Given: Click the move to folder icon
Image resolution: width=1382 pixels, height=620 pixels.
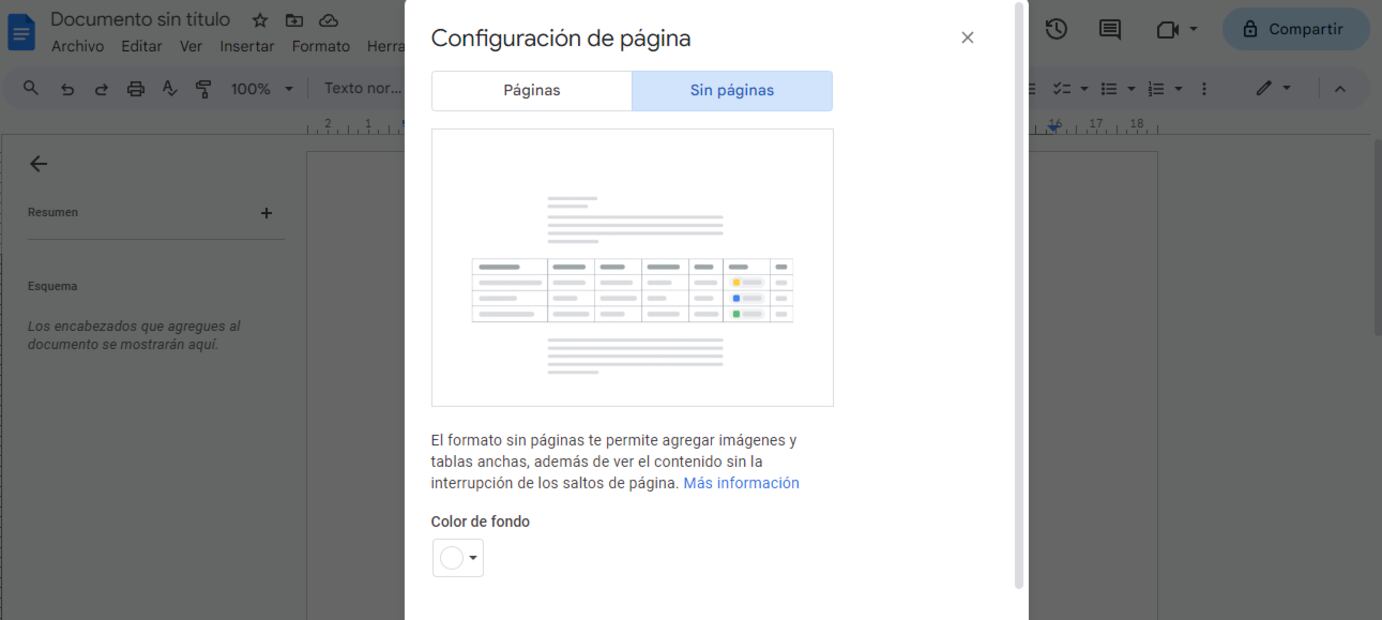Looking at the screenshot, I should pos(294,20).
